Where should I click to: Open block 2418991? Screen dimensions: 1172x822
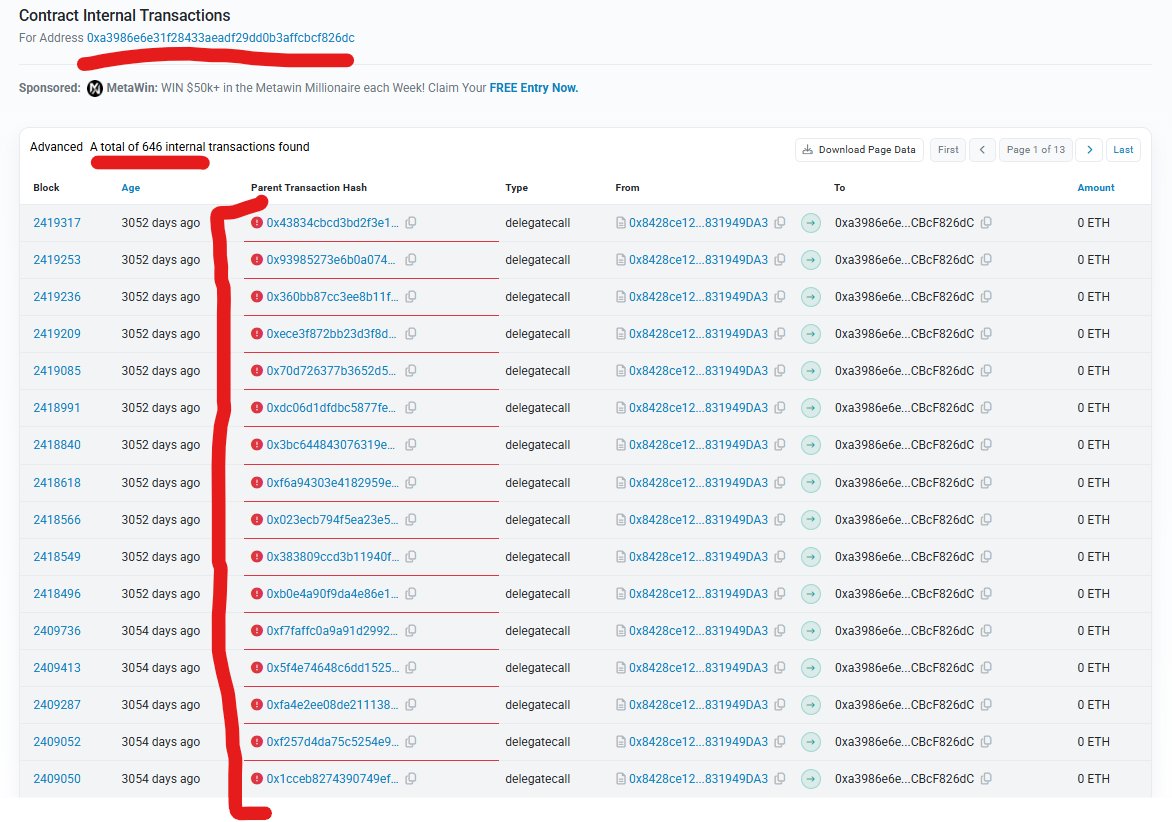(57, 408)
